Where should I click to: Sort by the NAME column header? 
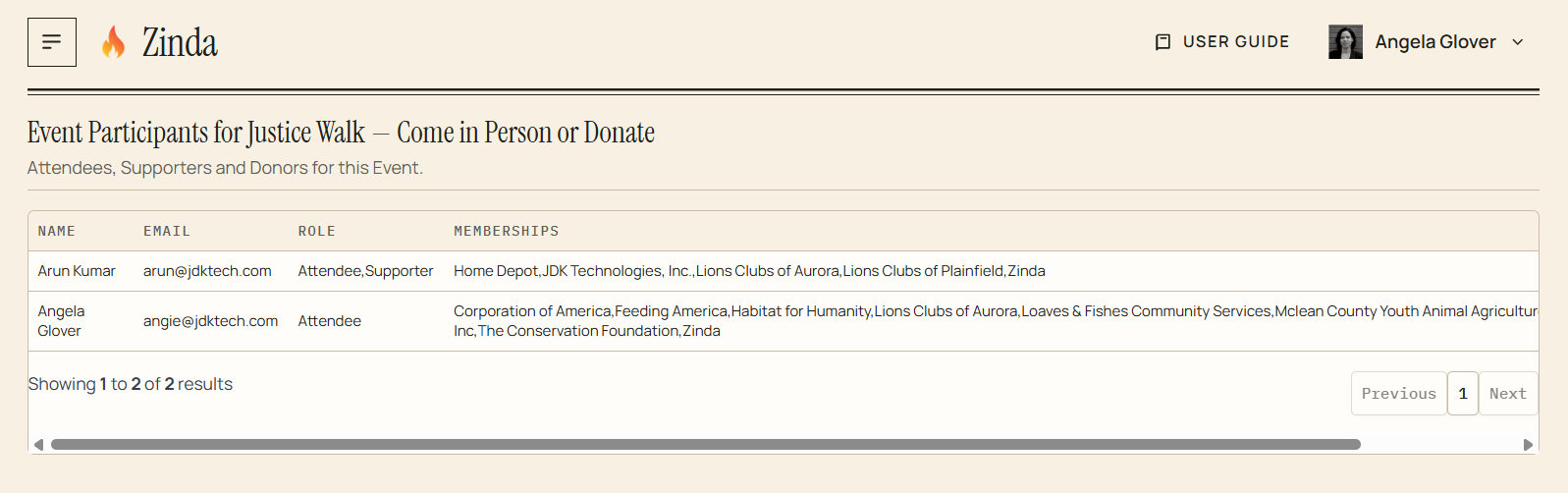click(x=57, y=231)
